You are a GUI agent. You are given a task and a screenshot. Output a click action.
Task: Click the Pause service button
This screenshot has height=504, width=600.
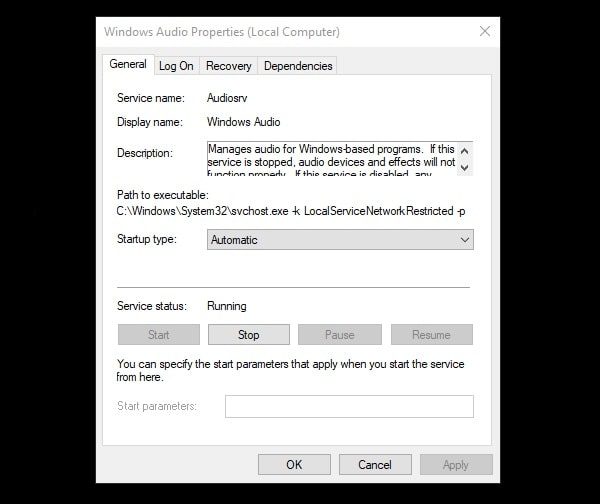340,335
